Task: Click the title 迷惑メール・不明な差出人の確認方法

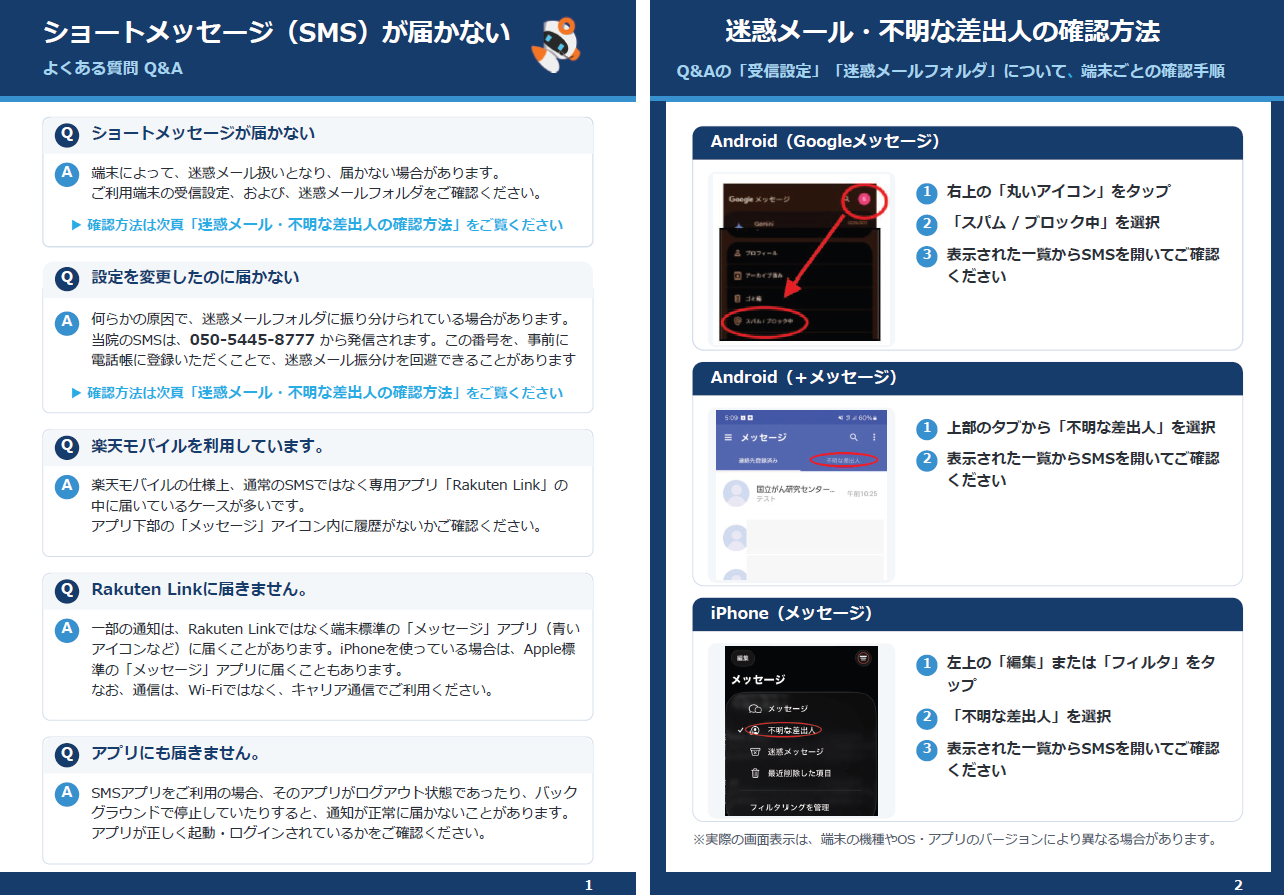Action: [x=942, y=31]
